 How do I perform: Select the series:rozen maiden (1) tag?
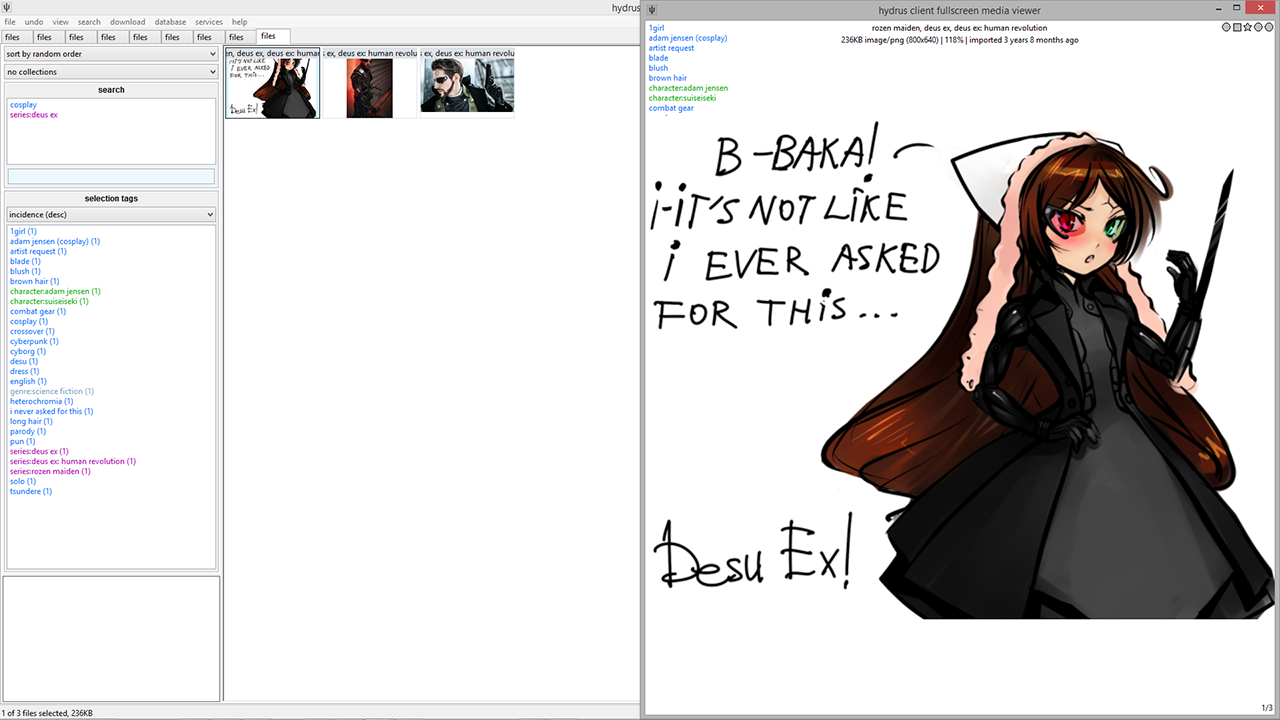pos(50,471)
